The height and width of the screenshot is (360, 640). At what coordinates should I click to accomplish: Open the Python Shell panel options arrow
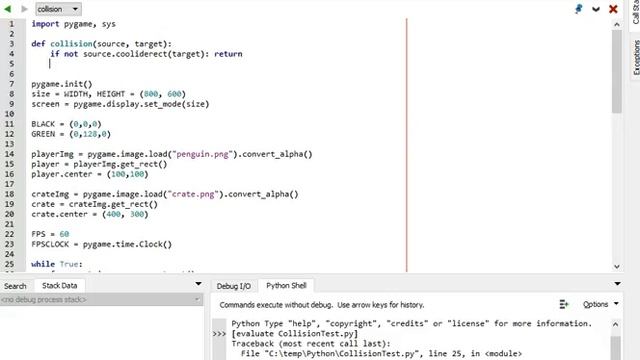(x=617, y=284)
